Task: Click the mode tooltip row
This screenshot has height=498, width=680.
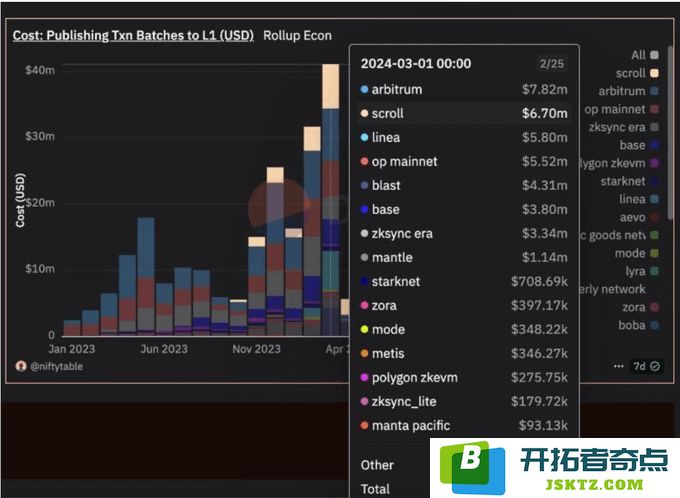Action: 464,329
